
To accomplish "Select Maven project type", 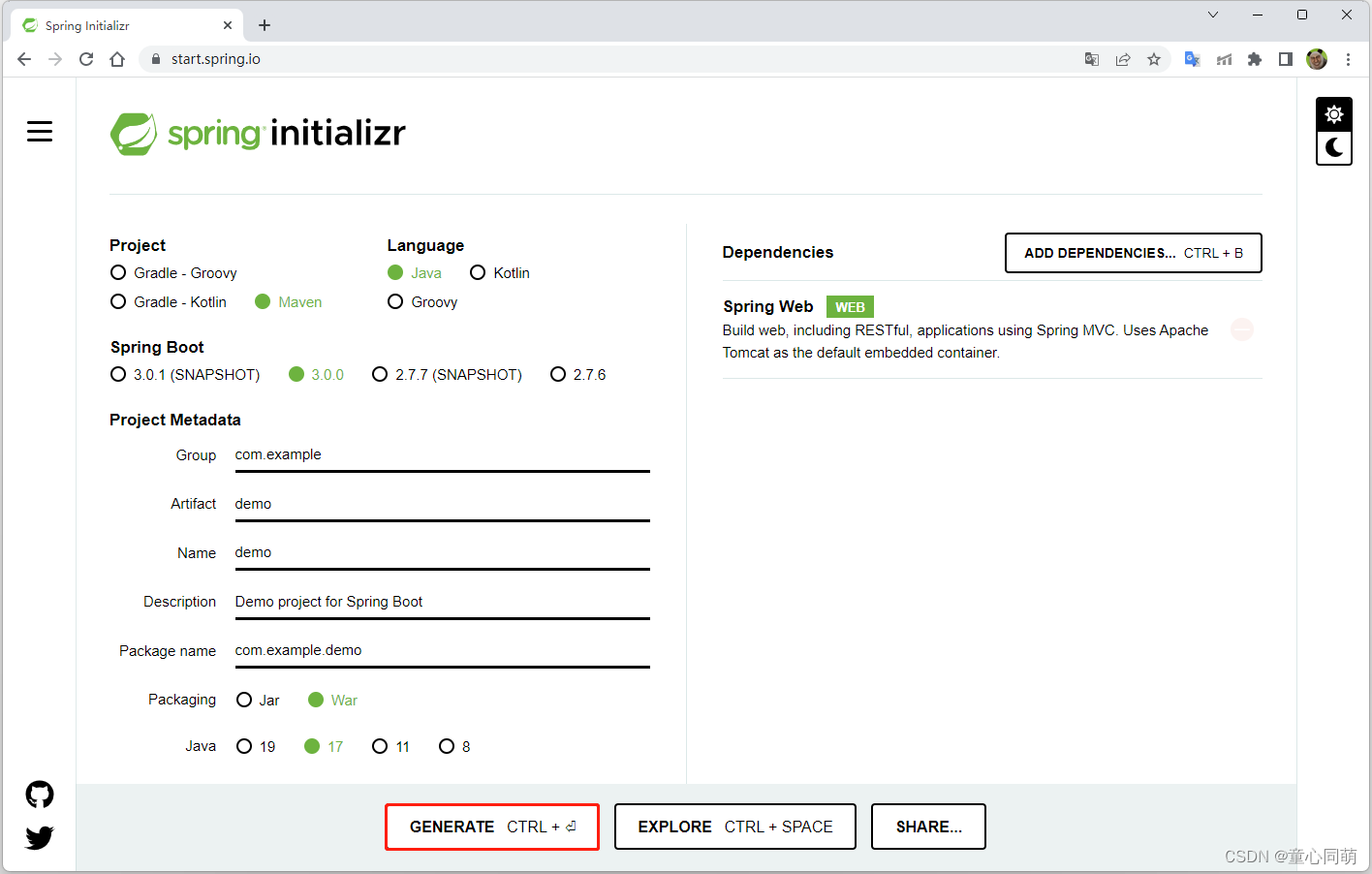I will (x=288, y=302).
